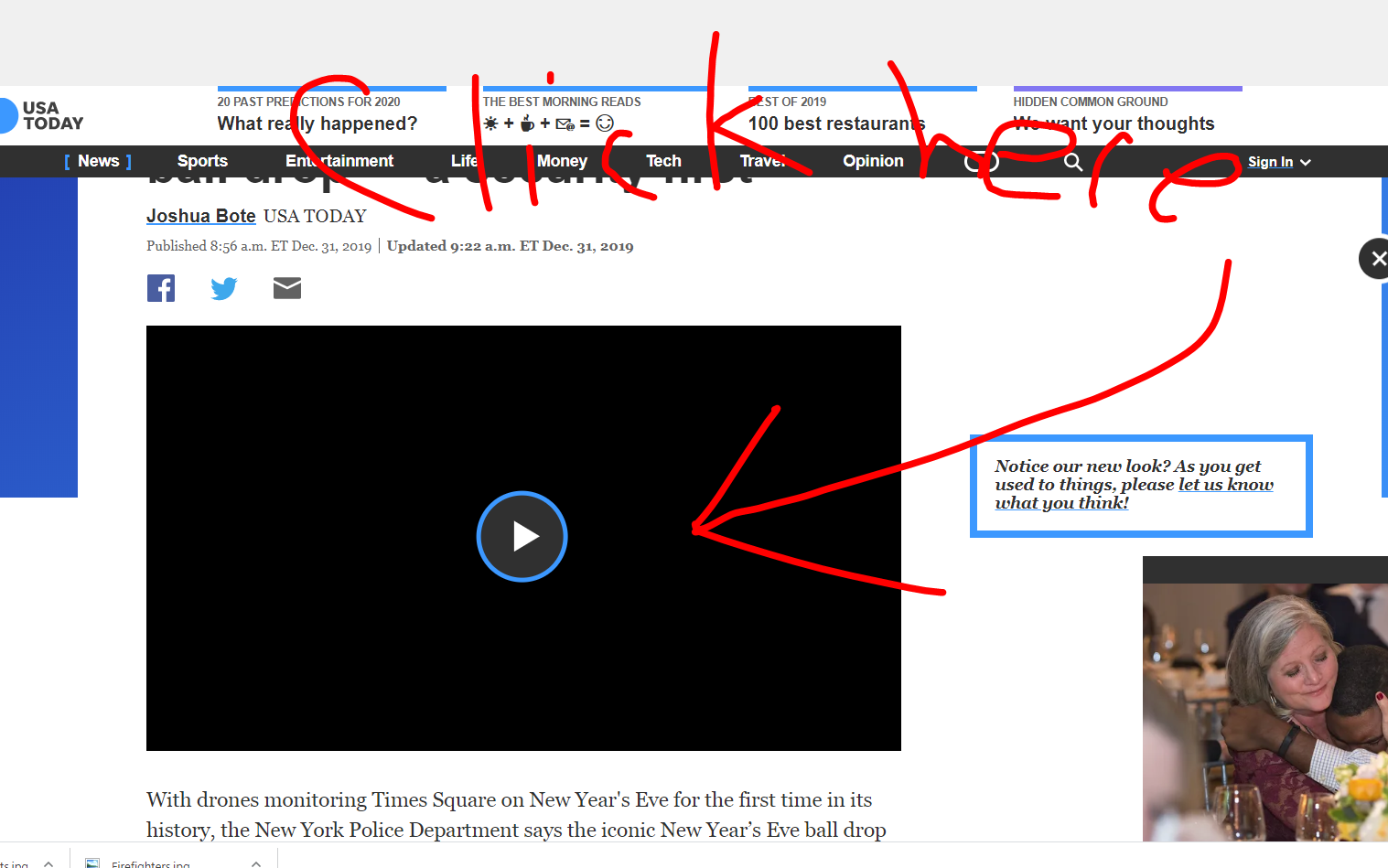Select the Life menu item

464,161
